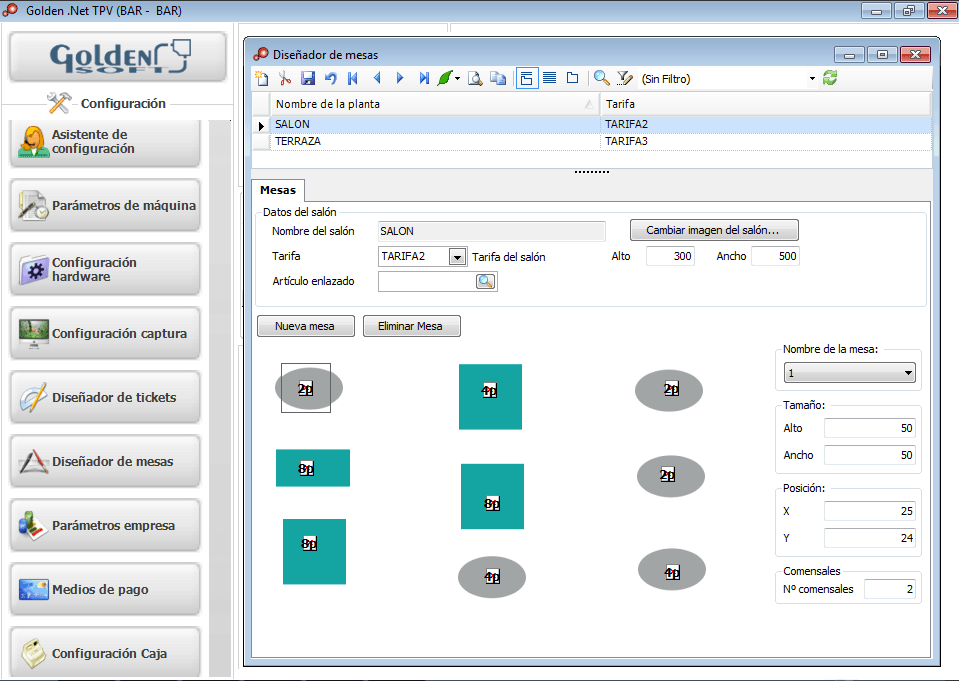Open Diseñador de tickets from sidebar

pos(105,398)
